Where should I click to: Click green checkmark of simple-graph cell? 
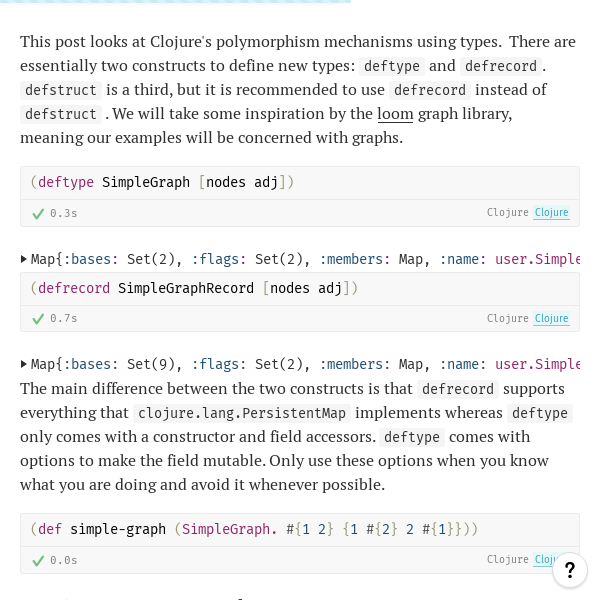pyautogui.click(x=38, y=561)
